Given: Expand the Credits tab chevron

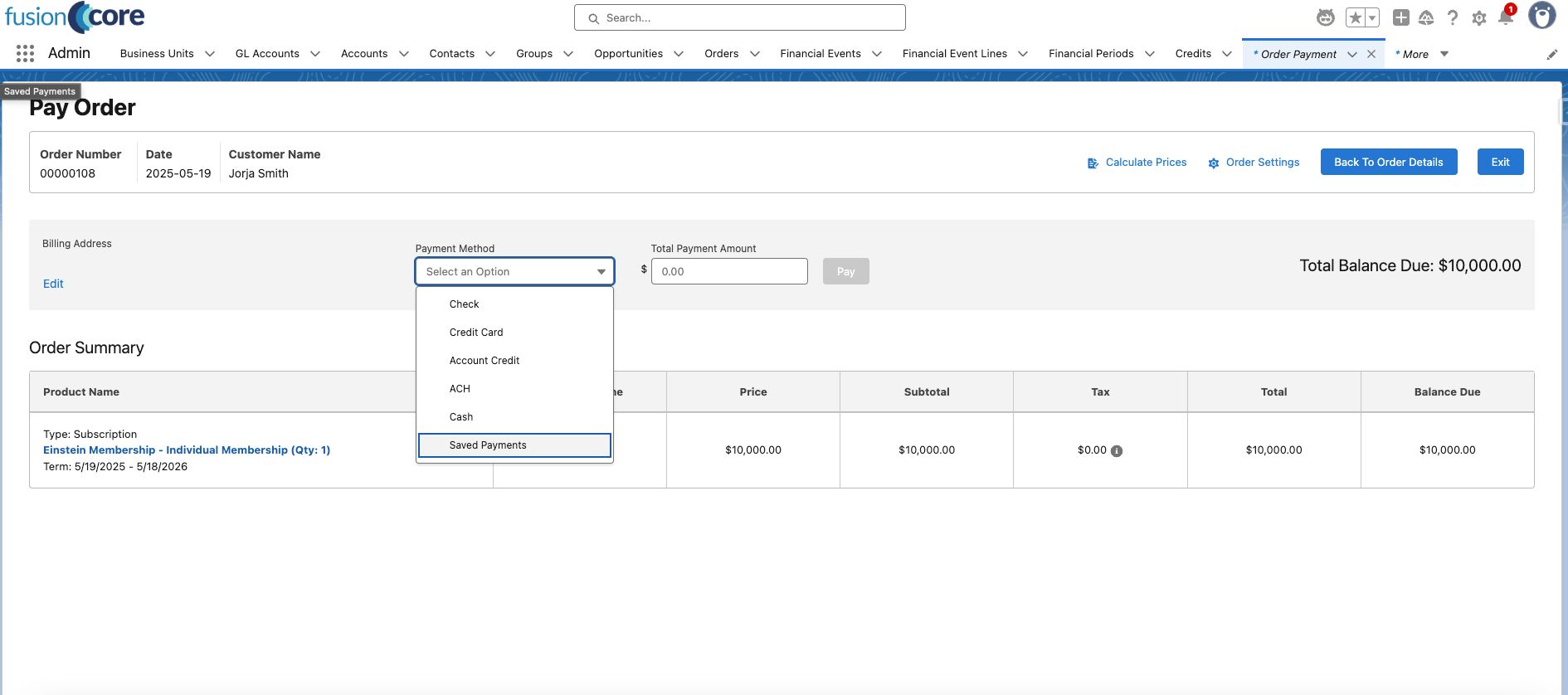Looking at the screenshot, I should coord(1227,54).
